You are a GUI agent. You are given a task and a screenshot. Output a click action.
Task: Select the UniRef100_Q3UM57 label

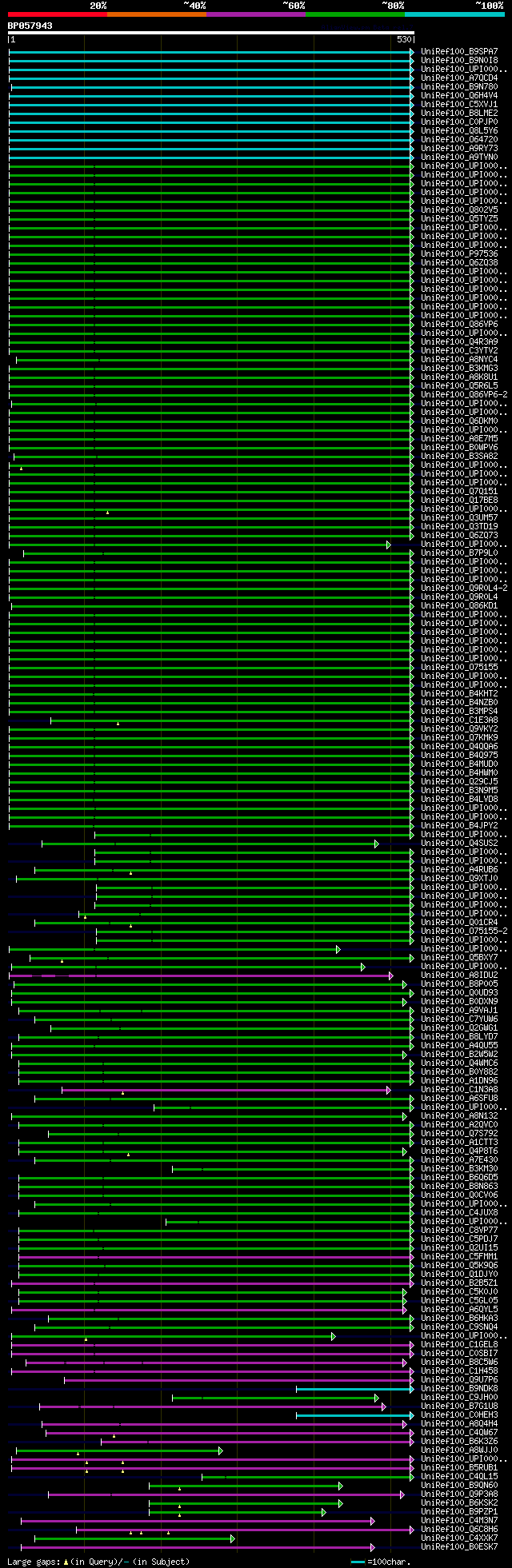tap(459, 518)
